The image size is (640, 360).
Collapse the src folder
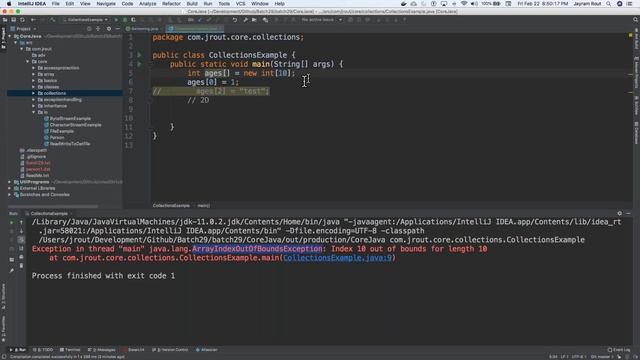[16, 42]
